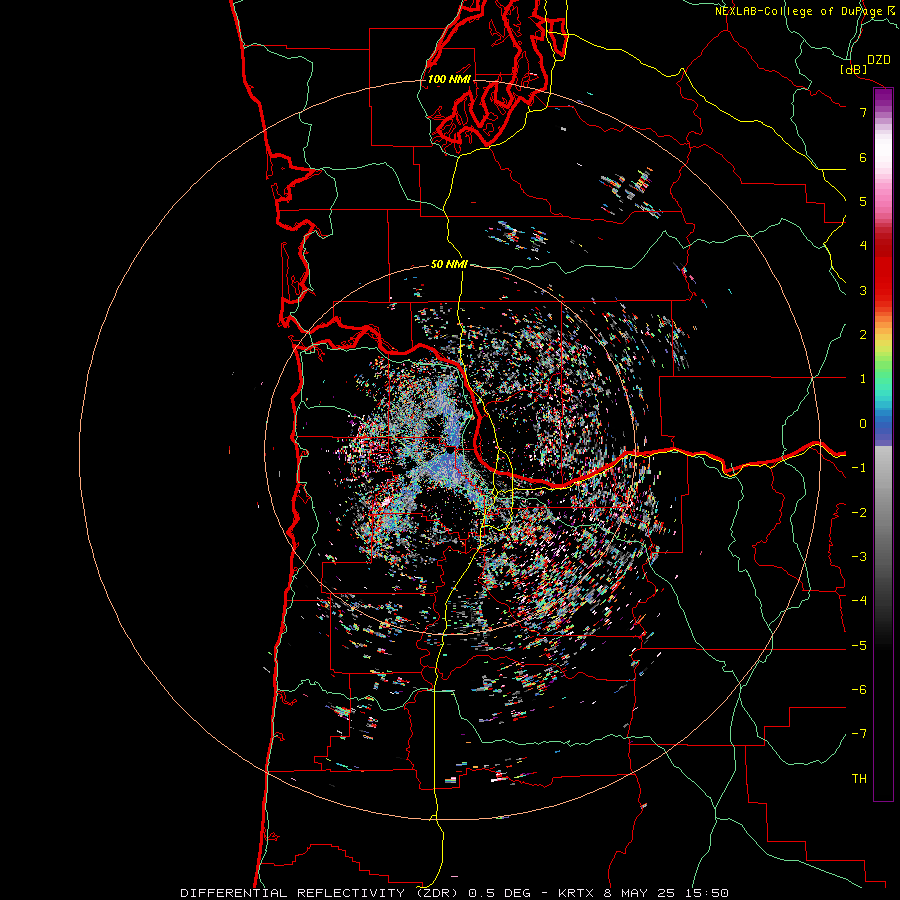Image resolution: width=900 pixels, height=900 pixels.
Task: Click the legend value 7
Action: (863, 112)
